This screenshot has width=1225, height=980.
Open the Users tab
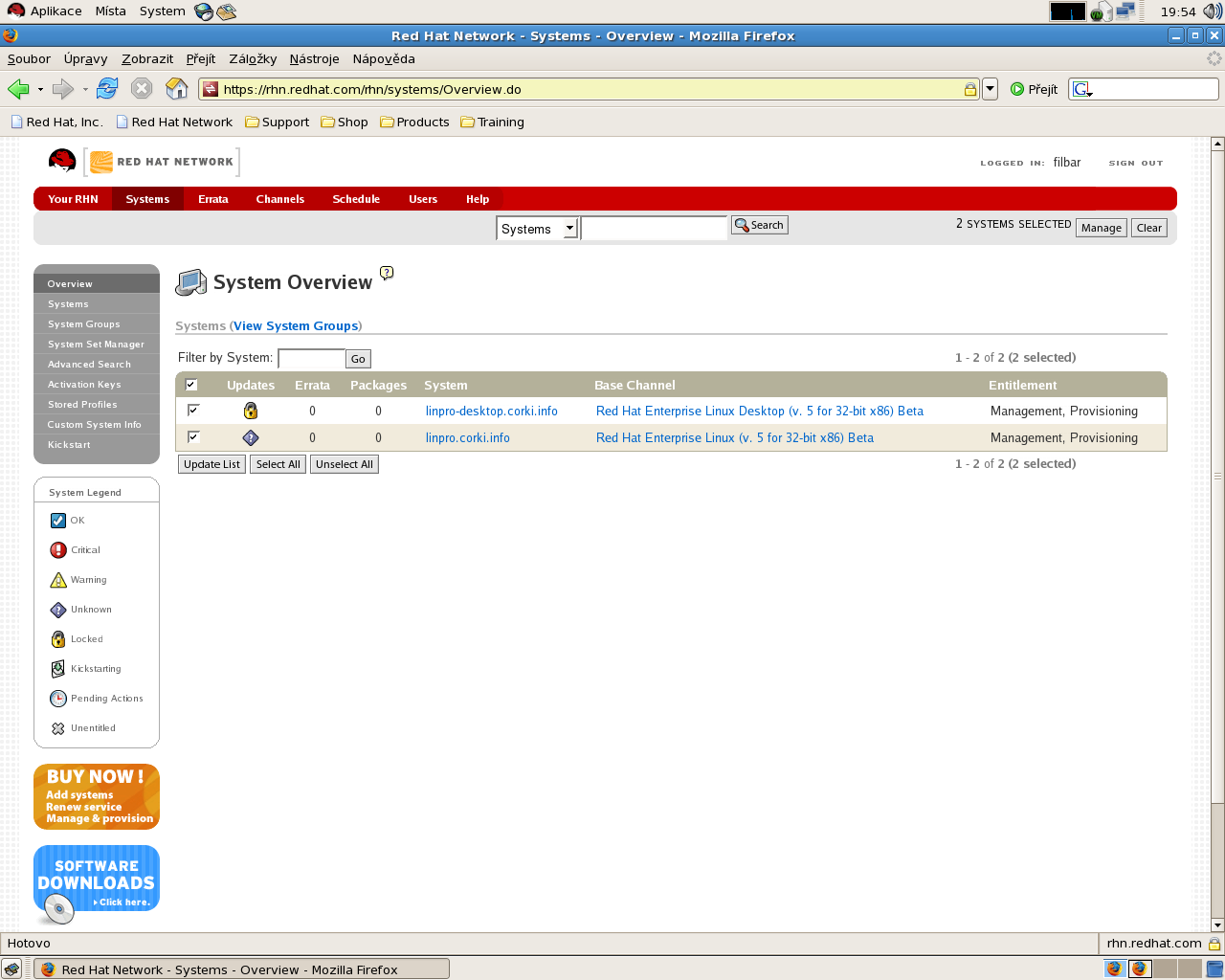(x=423, y=199)
